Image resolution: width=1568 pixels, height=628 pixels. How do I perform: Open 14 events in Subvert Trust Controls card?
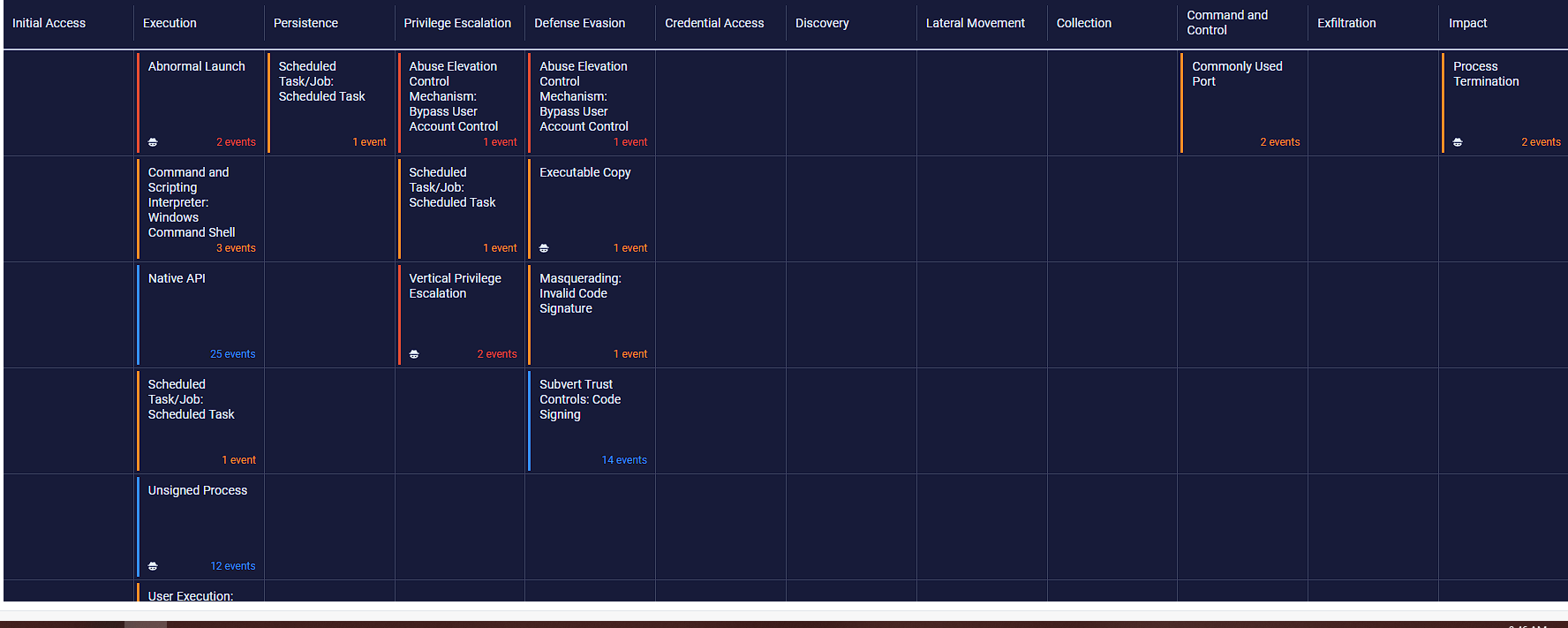(x=624, y=460)
